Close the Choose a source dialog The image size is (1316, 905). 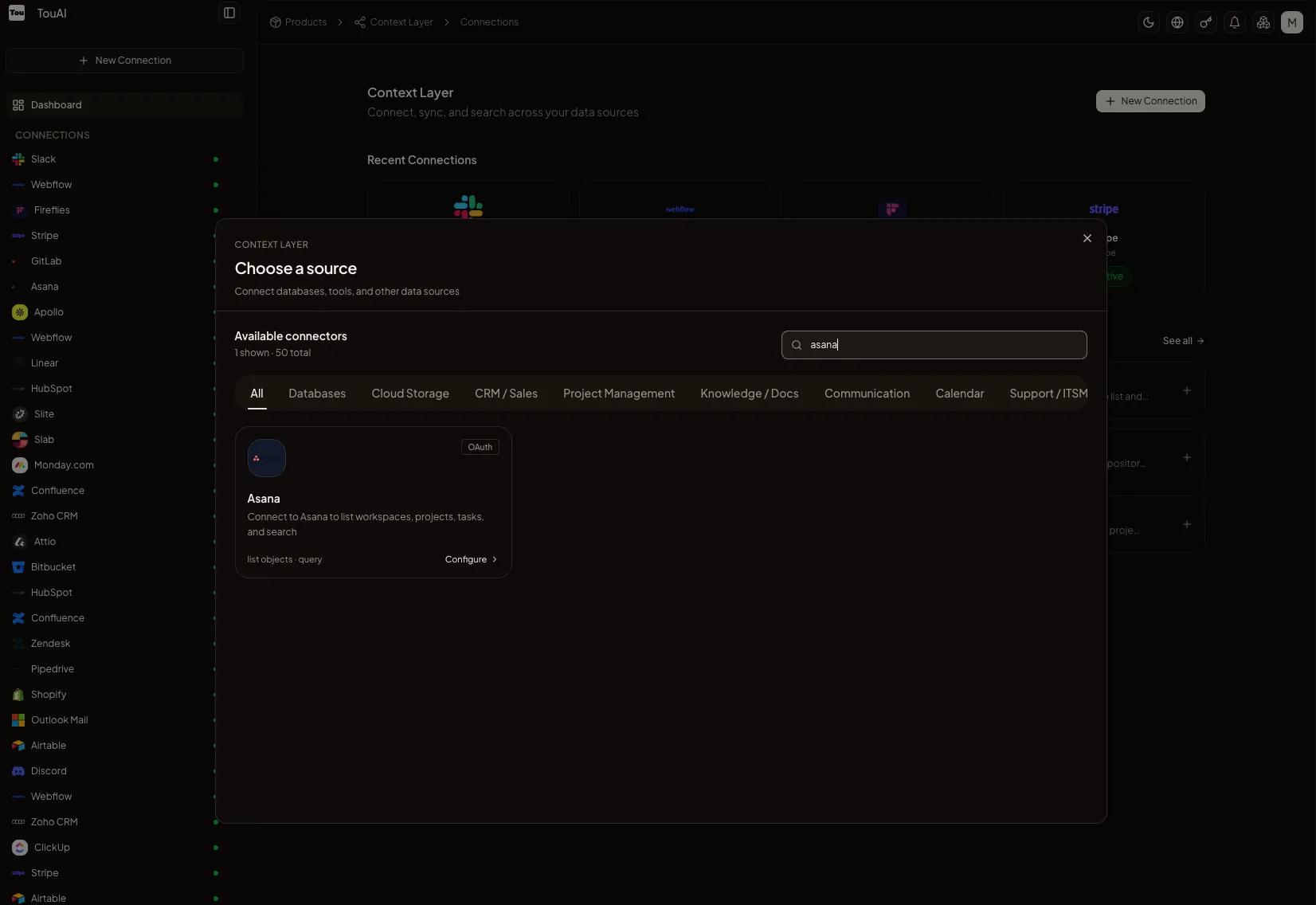1087,238
